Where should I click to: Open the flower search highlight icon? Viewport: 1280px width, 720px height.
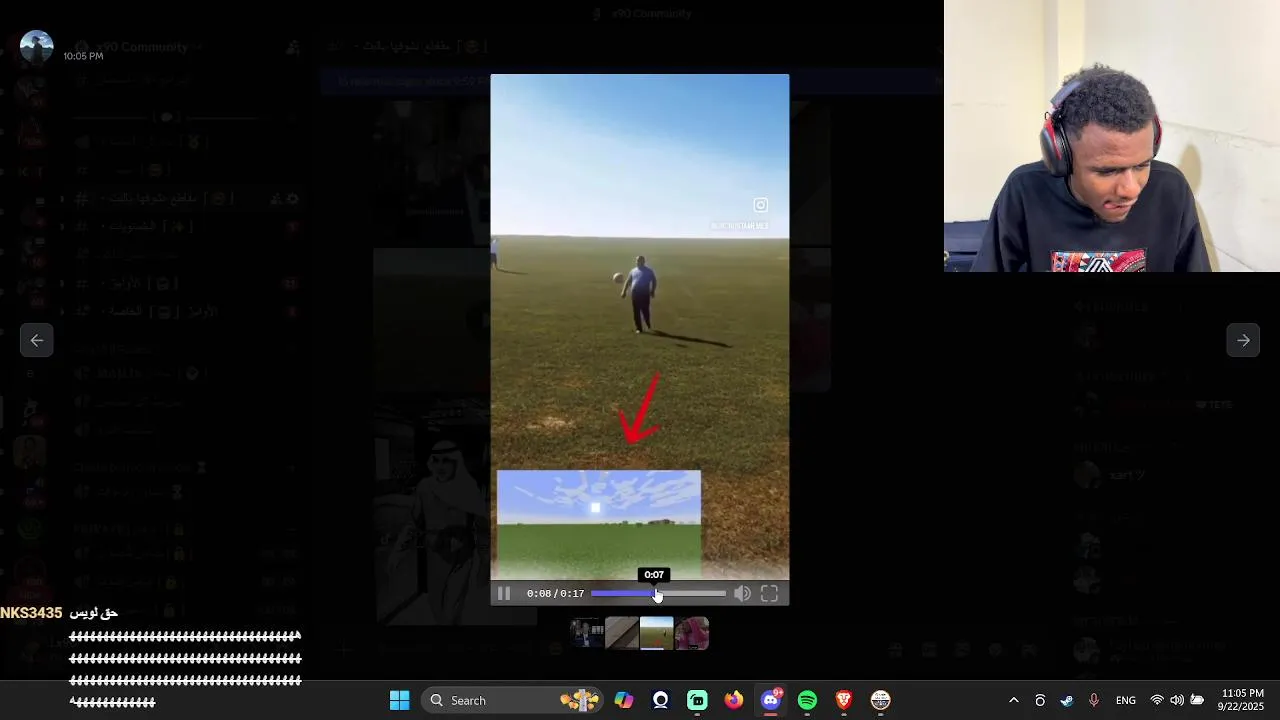coord(579,700)
